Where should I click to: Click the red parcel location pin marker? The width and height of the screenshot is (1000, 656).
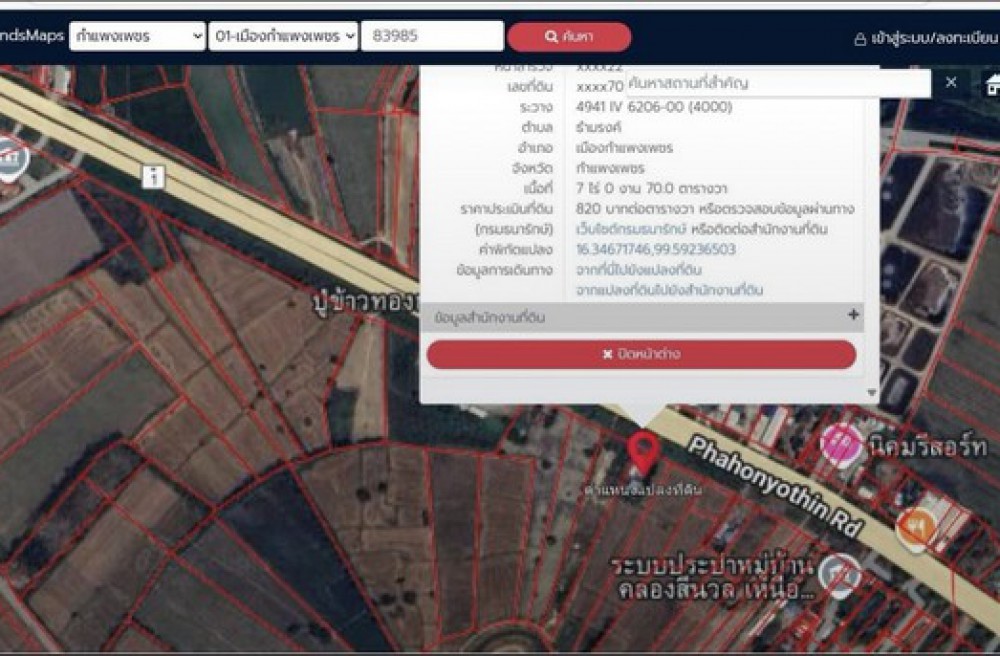(645, 451)
